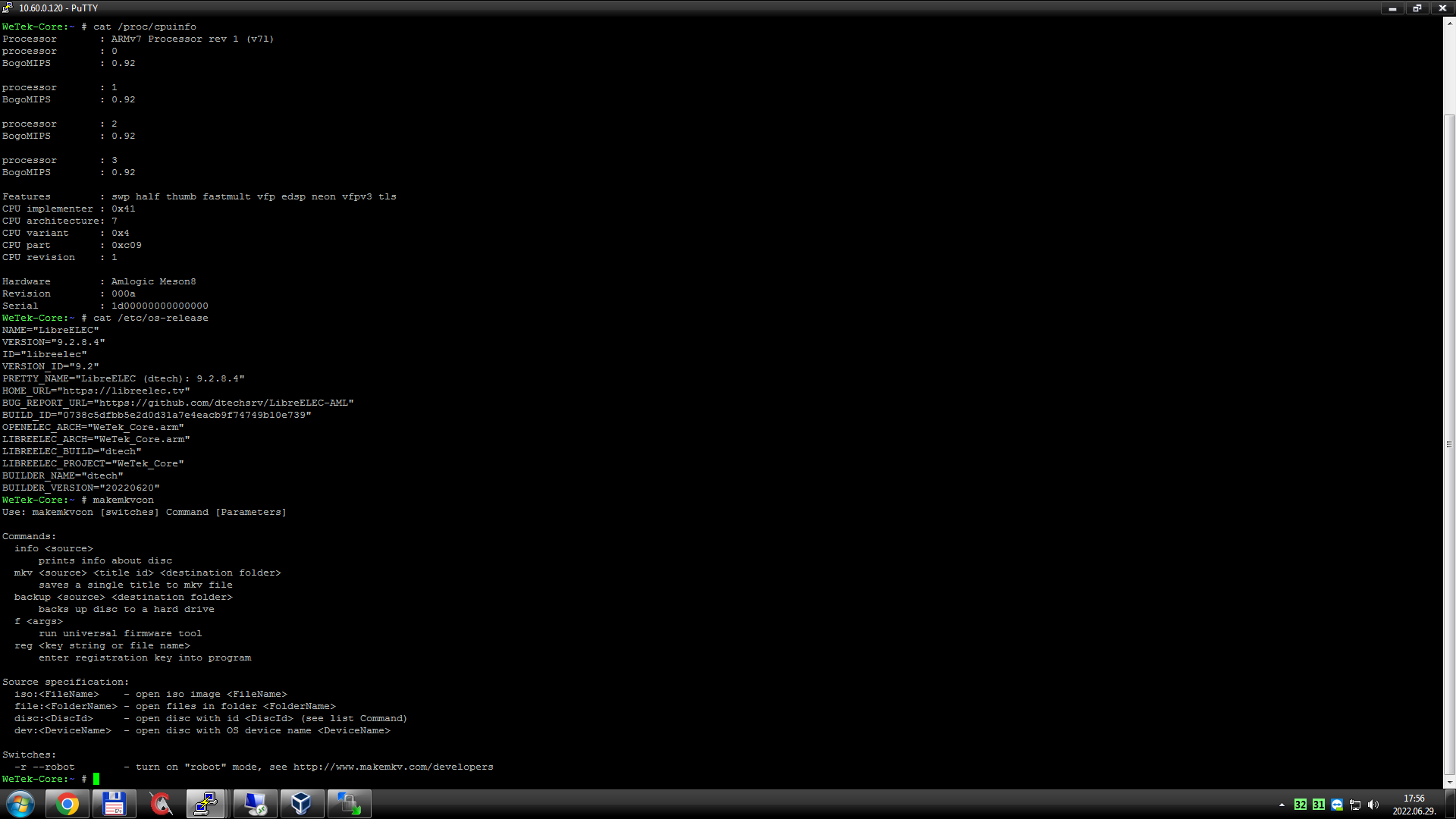1456x819 pixels.
Task: Open the network status tray icon
Action: 1356,805
